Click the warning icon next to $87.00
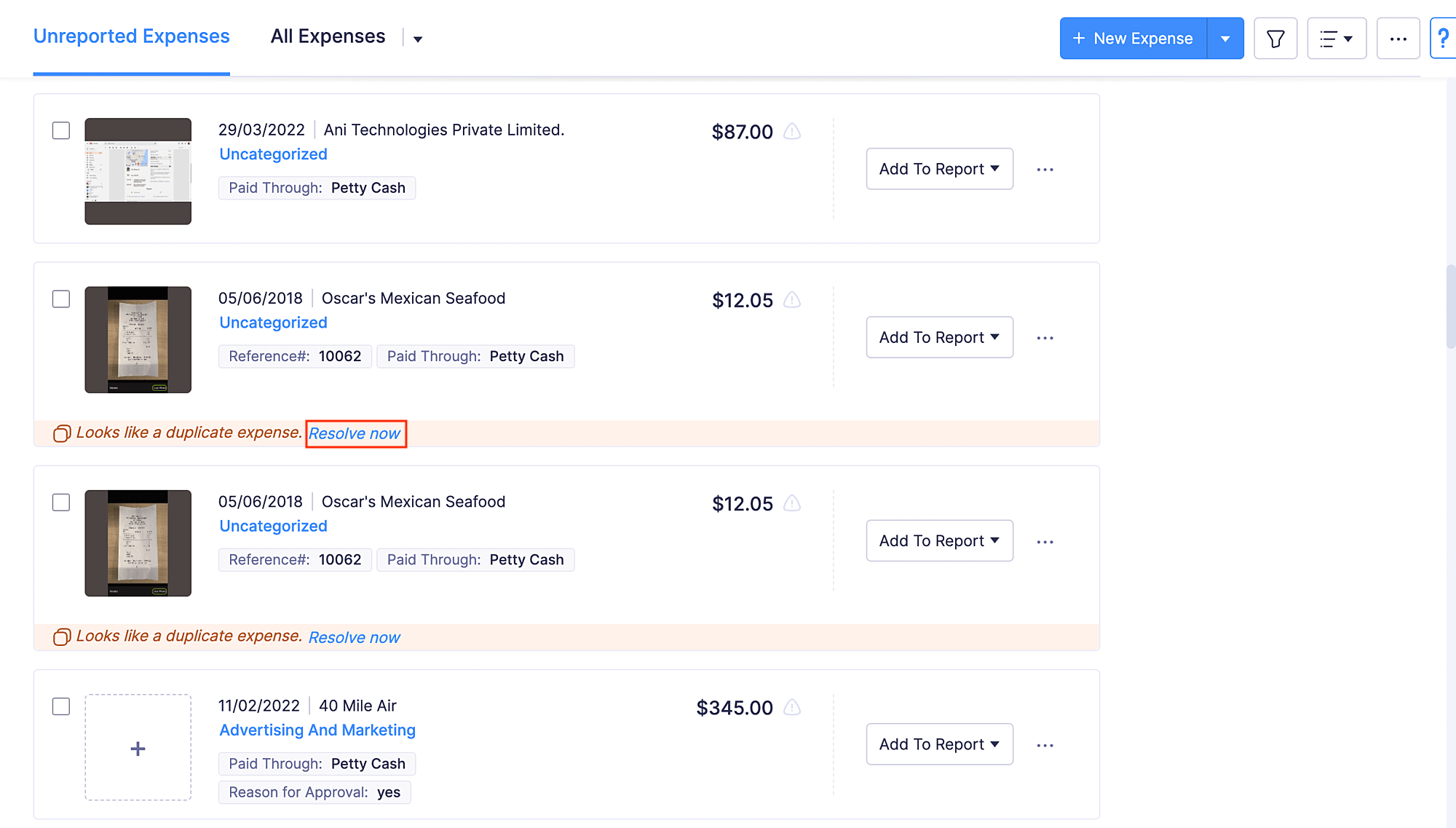Screen dimensions: 1456x828 tap(793, 132)
